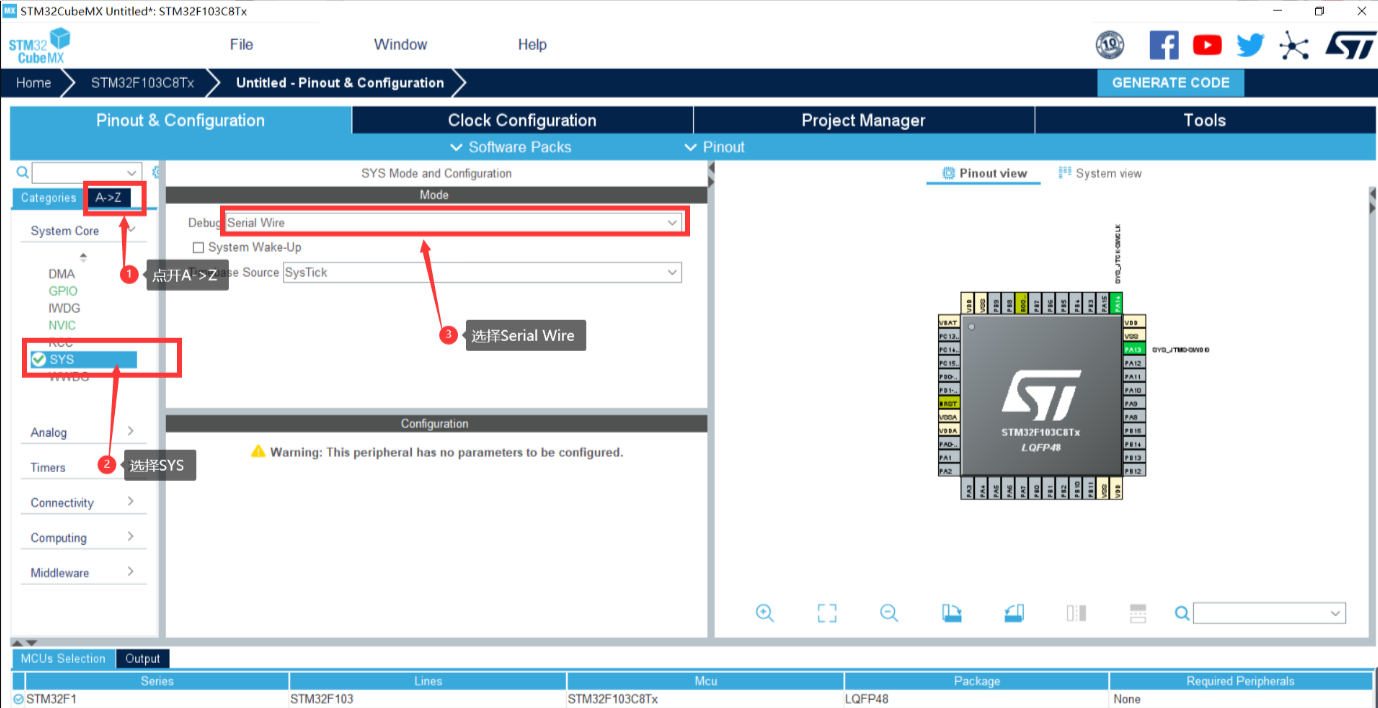
Task: Open the peripheral search combo box
Action: click(87, 172)
